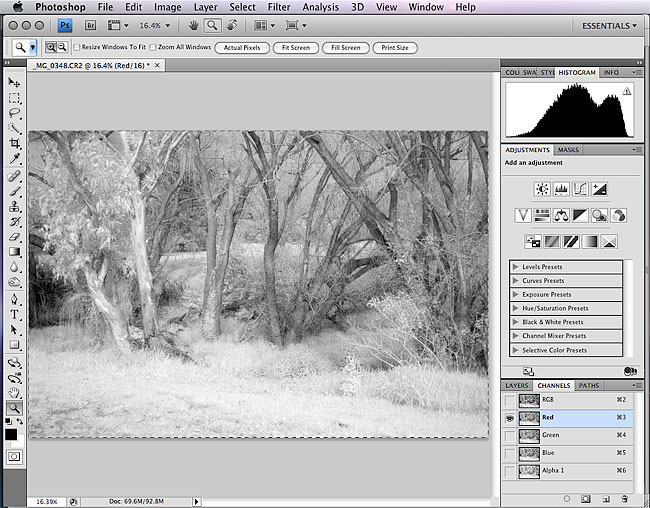Switch to the Layers tab
Screen dimensions: 650x508
516,385
